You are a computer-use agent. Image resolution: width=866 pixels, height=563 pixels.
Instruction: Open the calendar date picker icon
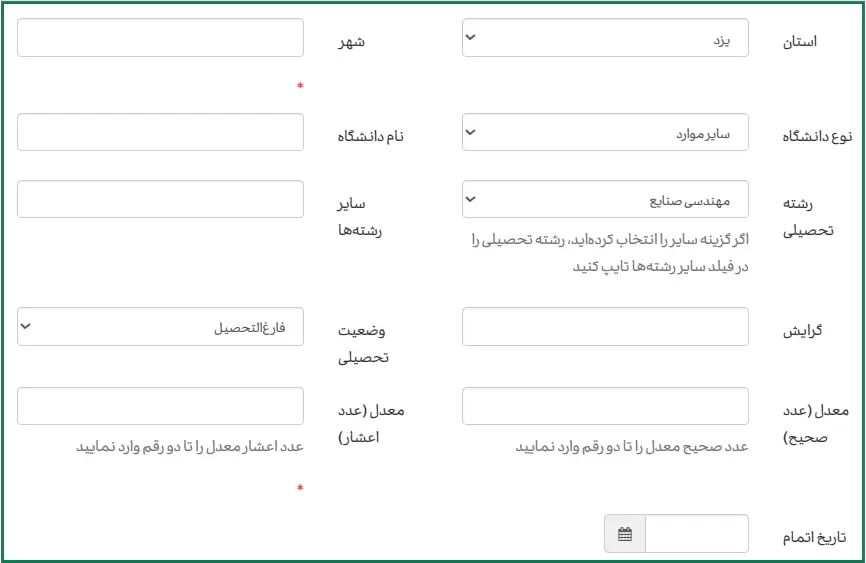(x=625, y=534)
